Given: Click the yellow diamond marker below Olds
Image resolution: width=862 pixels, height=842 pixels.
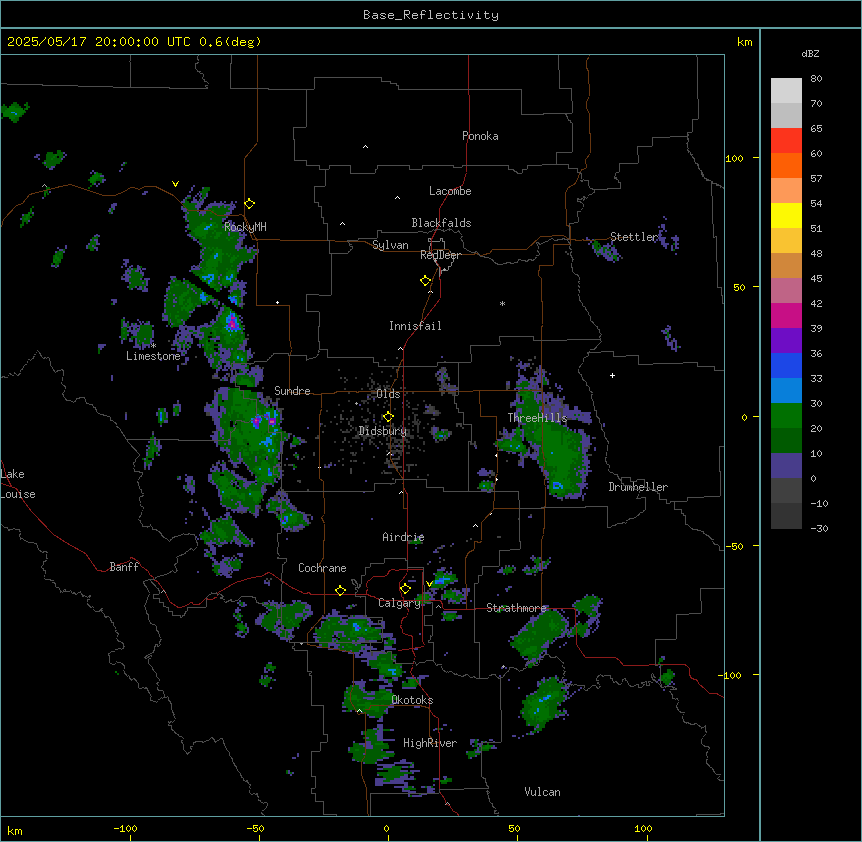Looking at the screenshot, I should tap(388, 417).
